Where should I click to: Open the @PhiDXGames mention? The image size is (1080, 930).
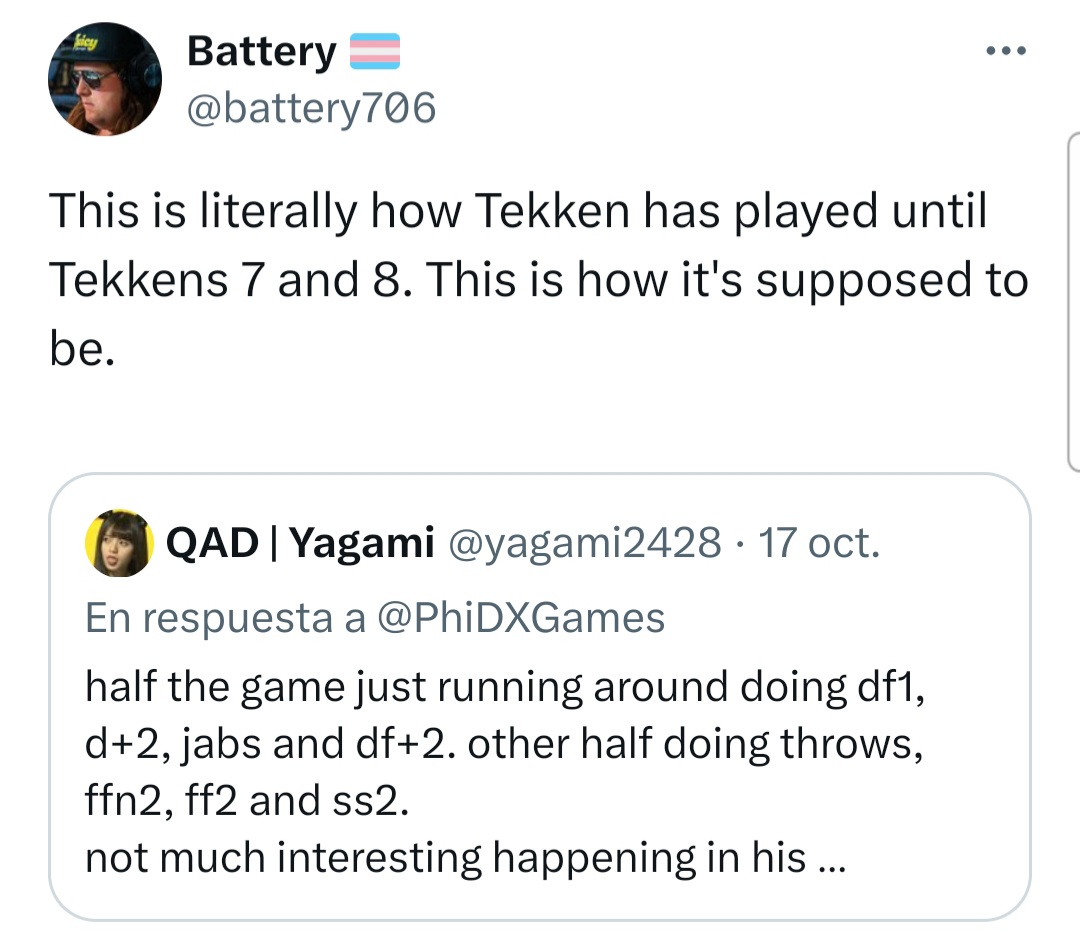point(520,618)
